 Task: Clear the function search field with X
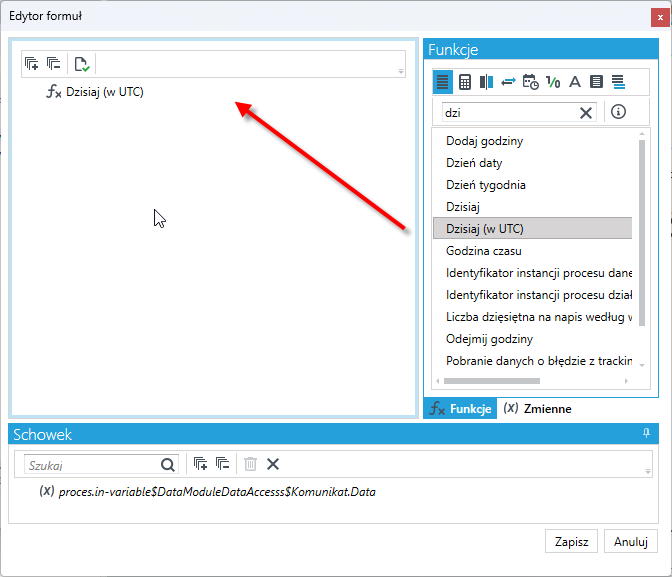(x=586, y=113)
